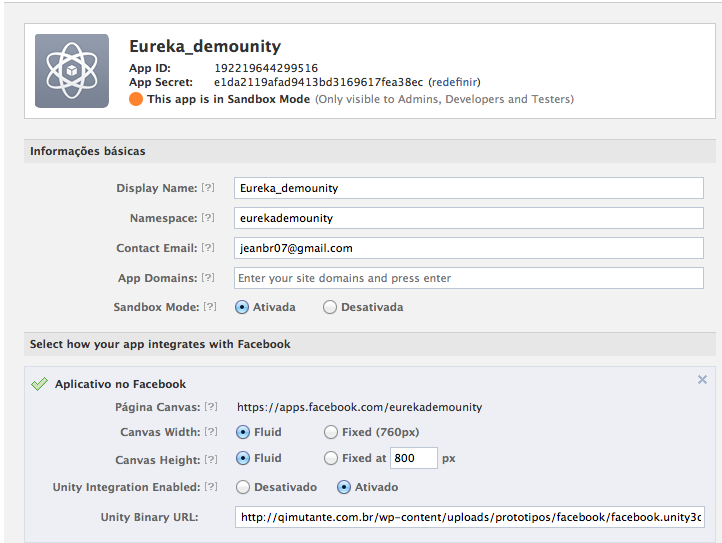Viewport: 722px width, 543px height.
Task: Click the redefinir link for App Secret
Action: tap(454, 82)
